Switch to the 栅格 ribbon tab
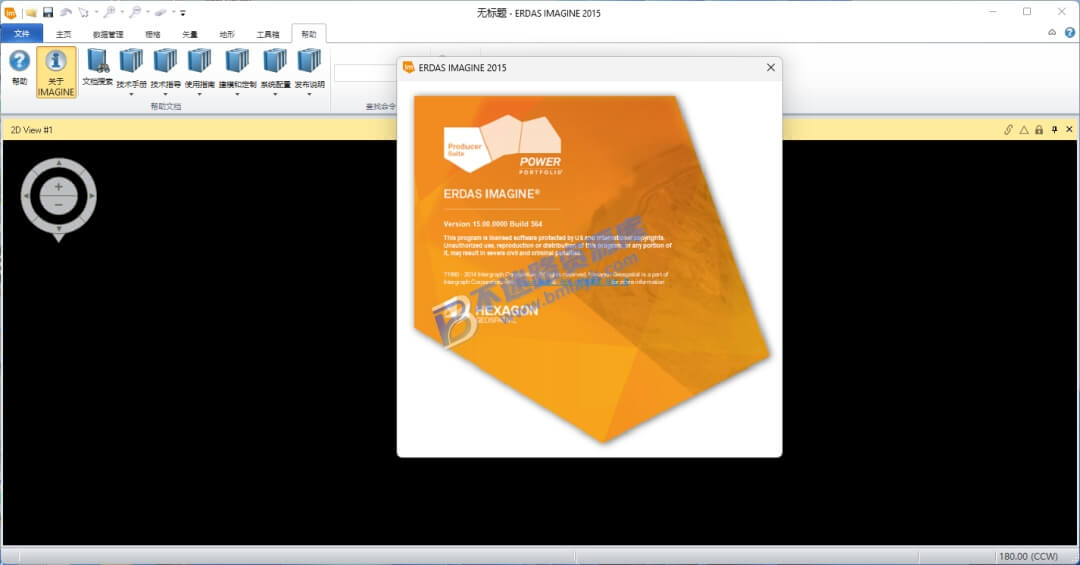The height and width of the screenshot is (565, 1080). click(153, 34)
